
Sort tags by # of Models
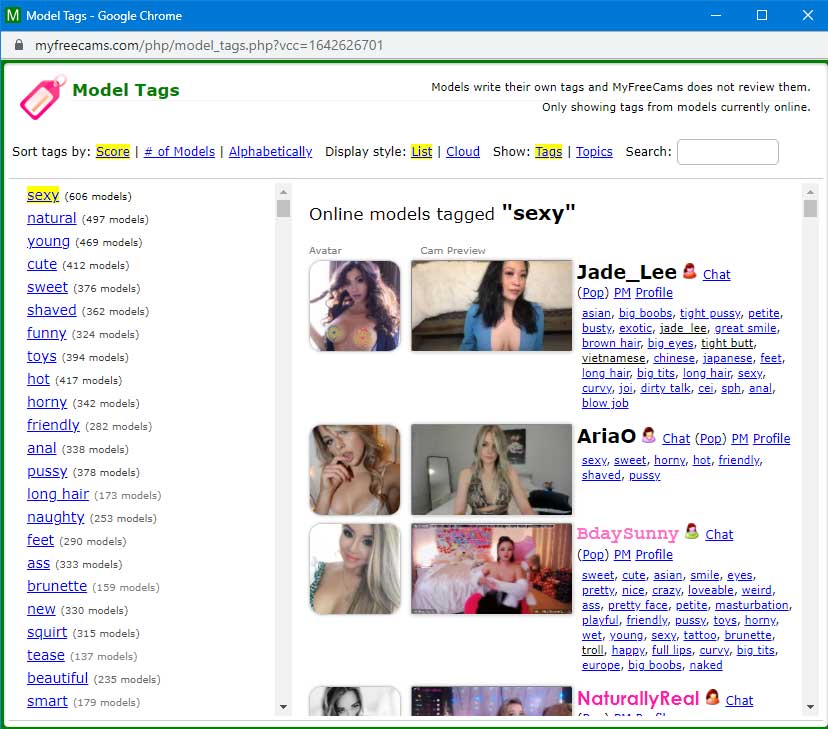click(179, 152)
